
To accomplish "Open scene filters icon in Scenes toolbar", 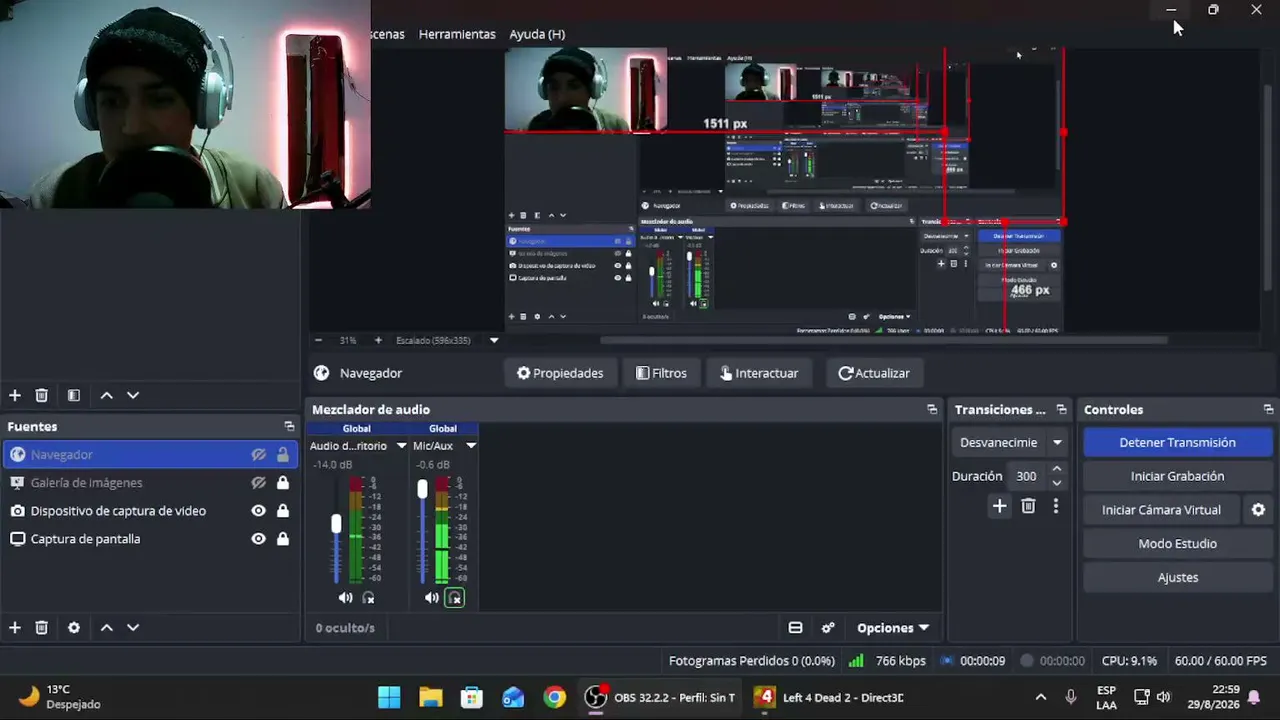I will (74, 396).
